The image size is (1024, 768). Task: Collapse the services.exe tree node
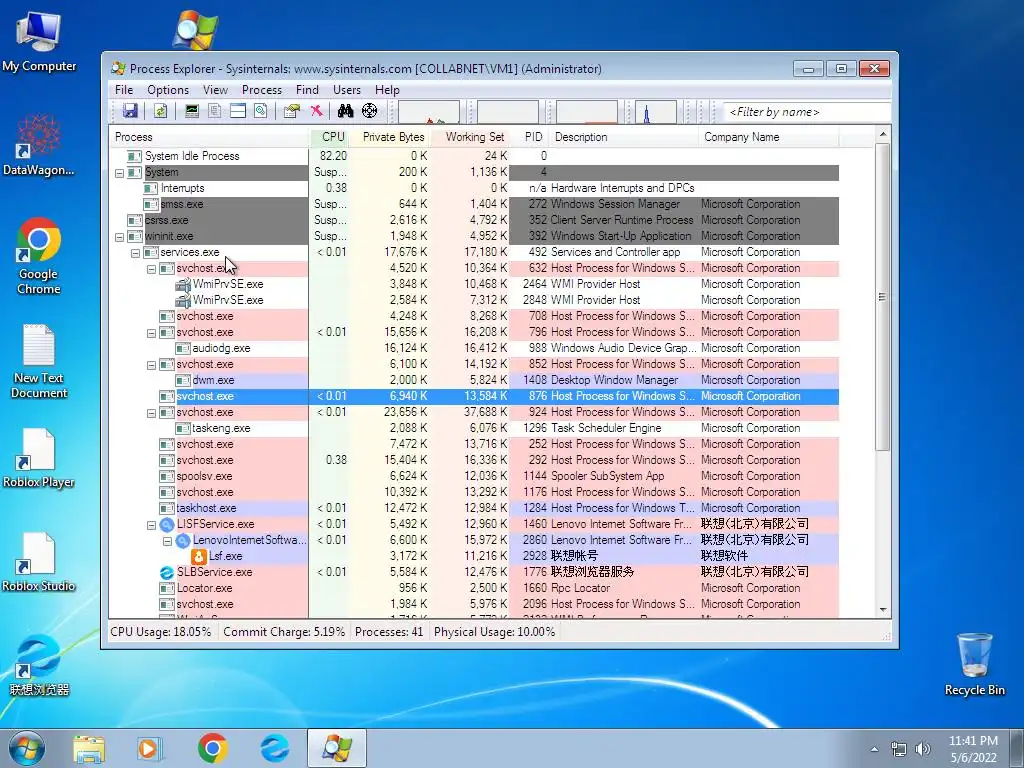coord(135,253)
